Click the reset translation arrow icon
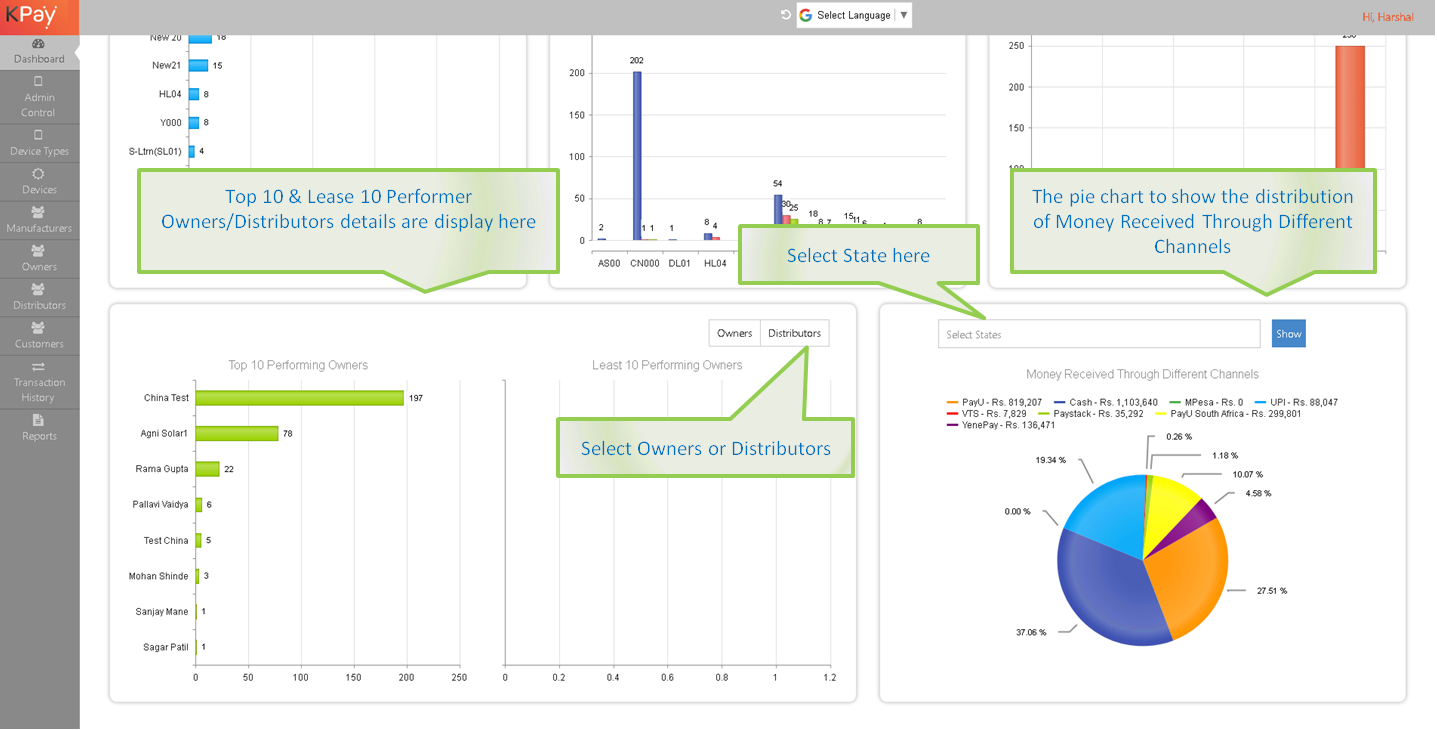The image size is (1437, 730). [x=786, y=15]
